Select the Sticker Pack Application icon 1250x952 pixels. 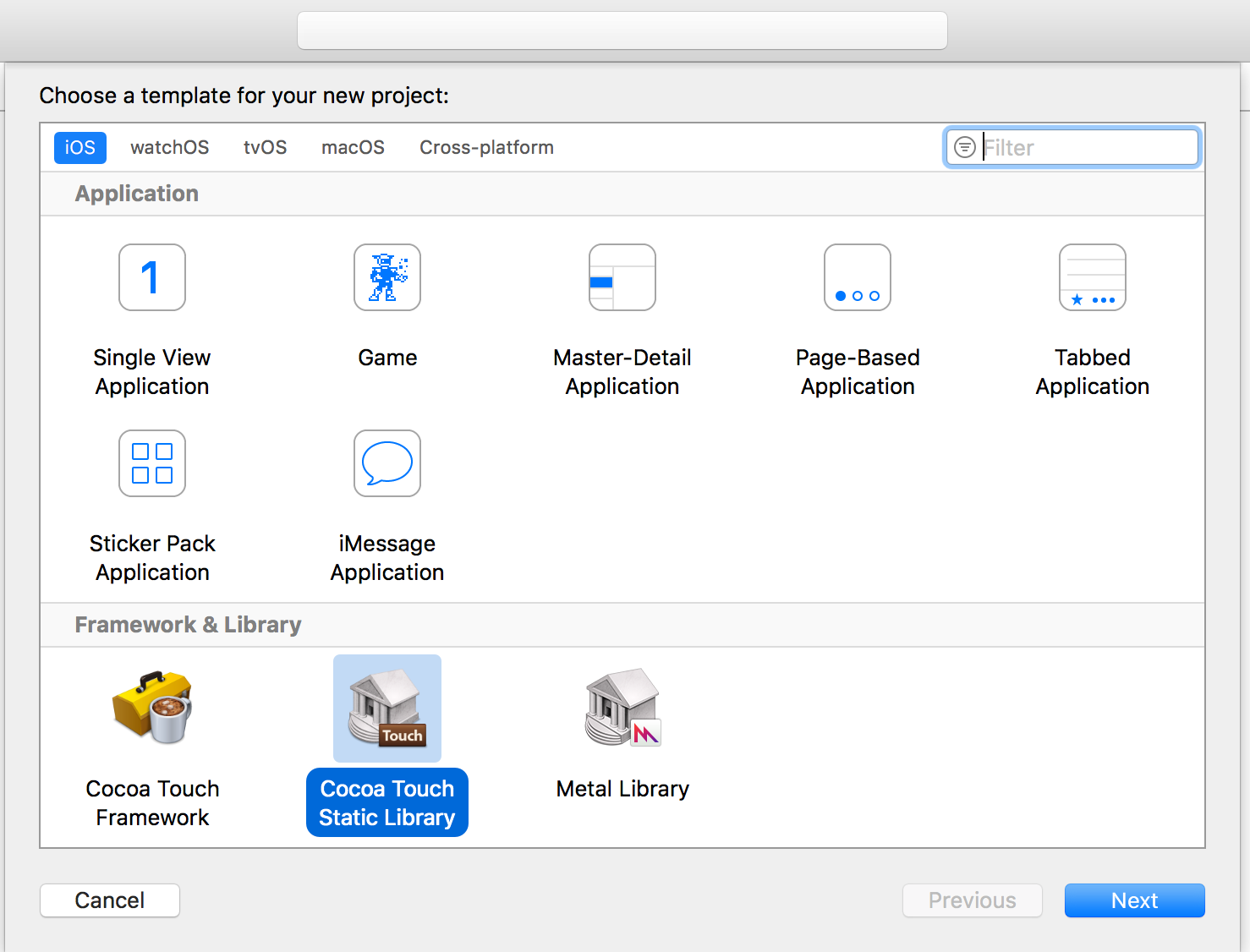coord(152,463)
